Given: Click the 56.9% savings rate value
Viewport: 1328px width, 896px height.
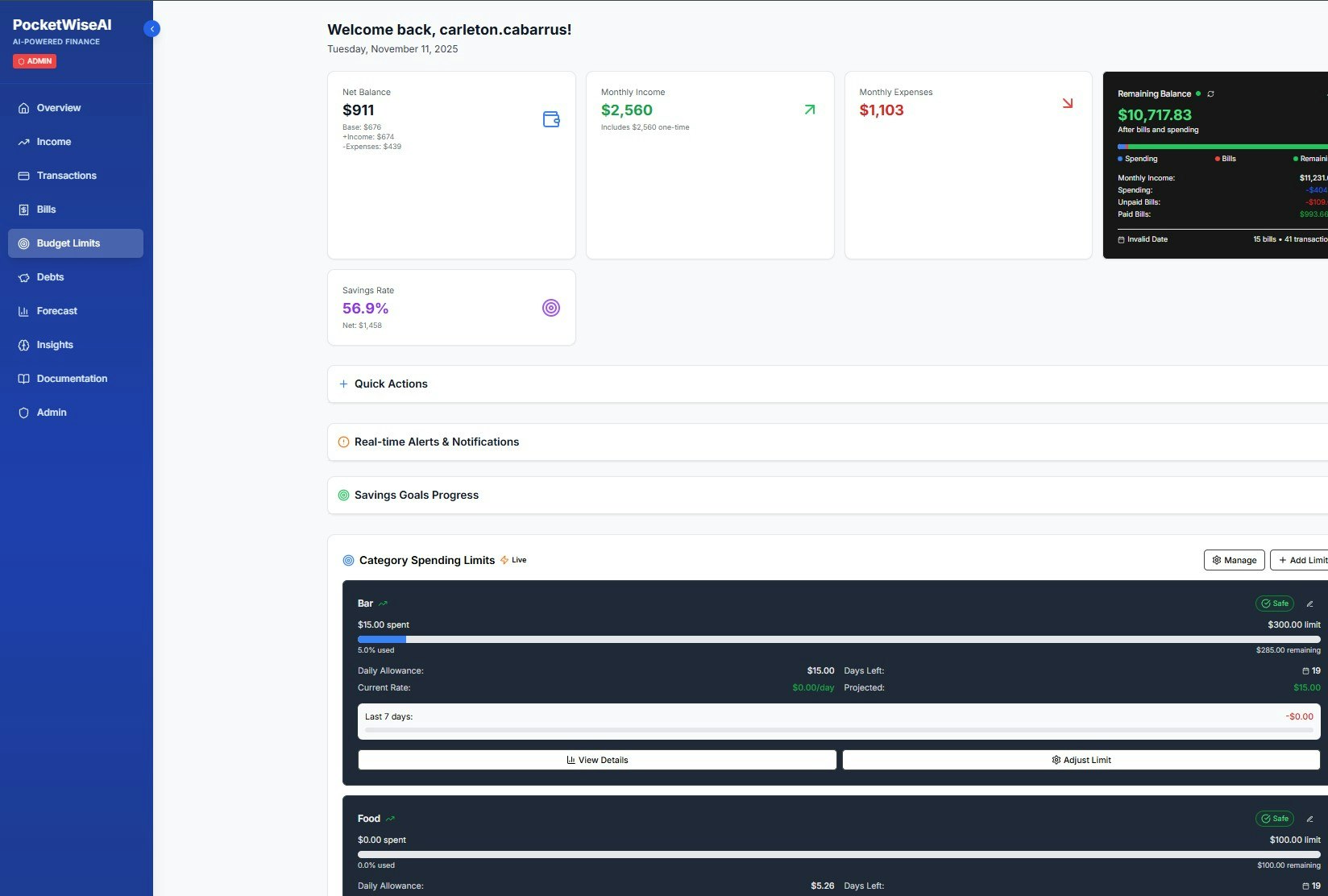Looking at the screenshot, I should [365, 309].
